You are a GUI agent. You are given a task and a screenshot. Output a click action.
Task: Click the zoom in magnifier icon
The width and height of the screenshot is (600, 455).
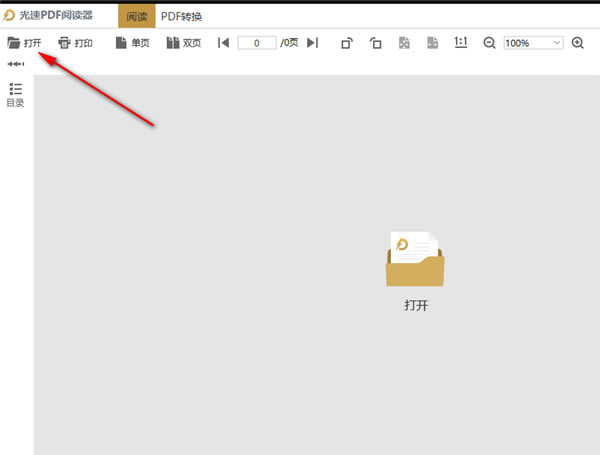(577, 43)
